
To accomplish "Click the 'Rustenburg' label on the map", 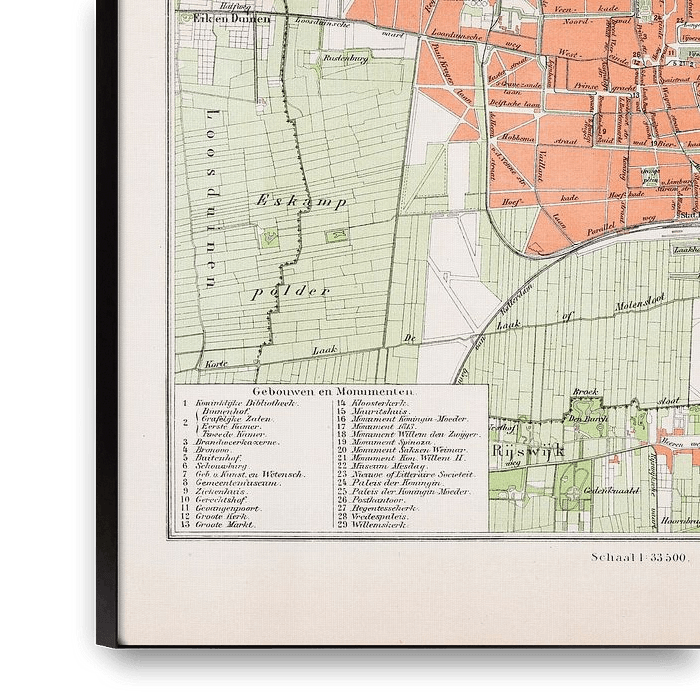I will [x=344, y=58].
